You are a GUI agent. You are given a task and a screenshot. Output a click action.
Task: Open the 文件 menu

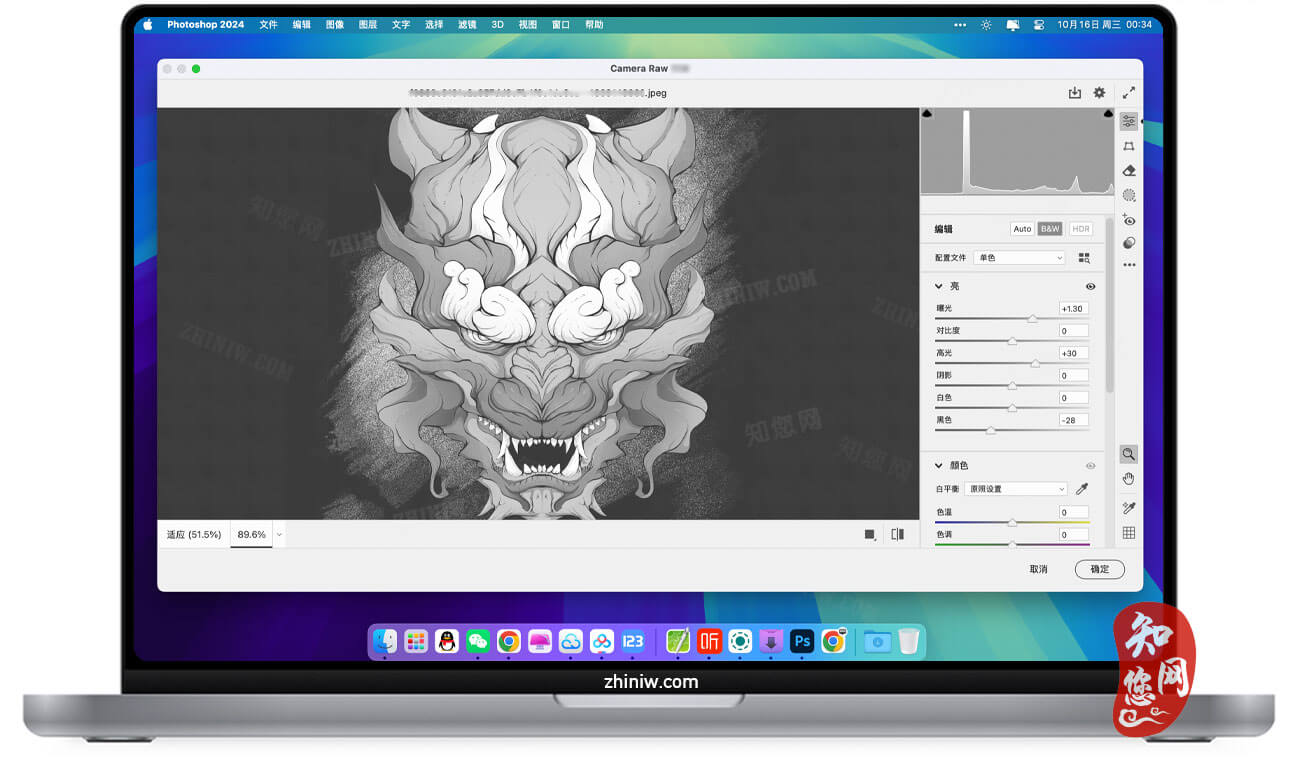pos(268,25)
